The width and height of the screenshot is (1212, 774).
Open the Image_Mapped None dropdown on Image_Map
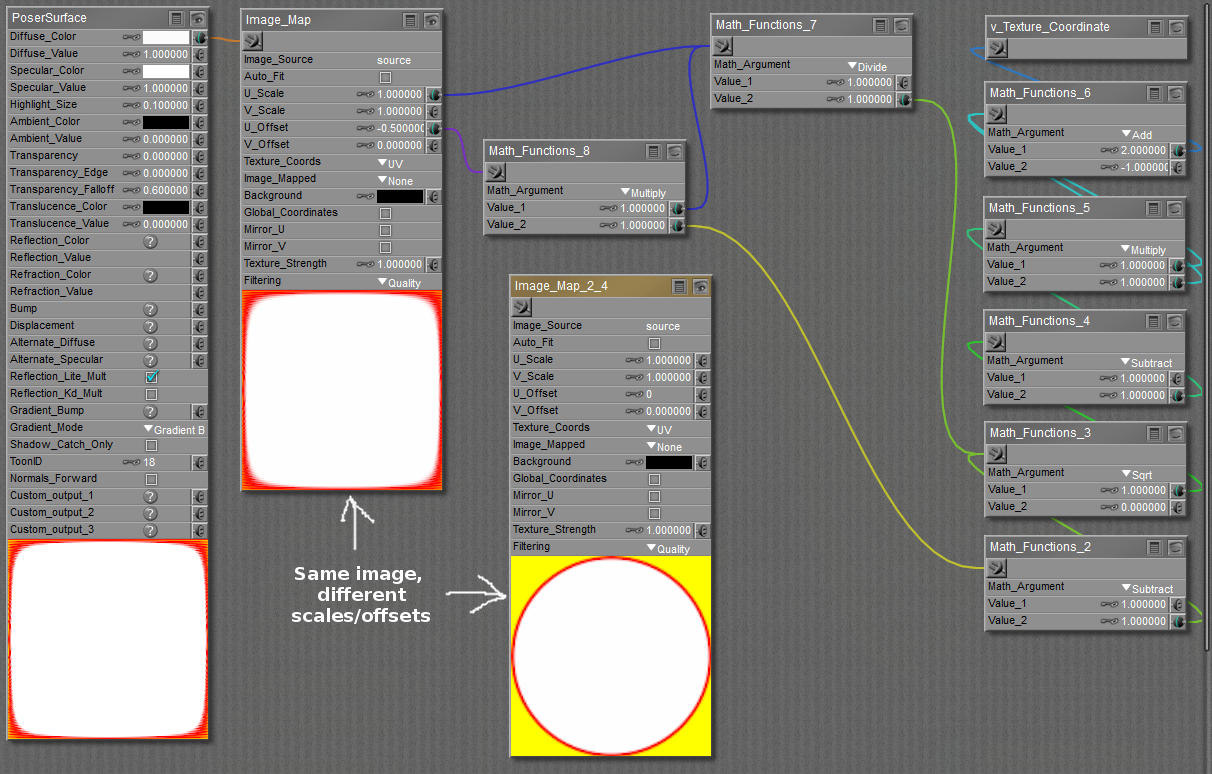[395, 180]
